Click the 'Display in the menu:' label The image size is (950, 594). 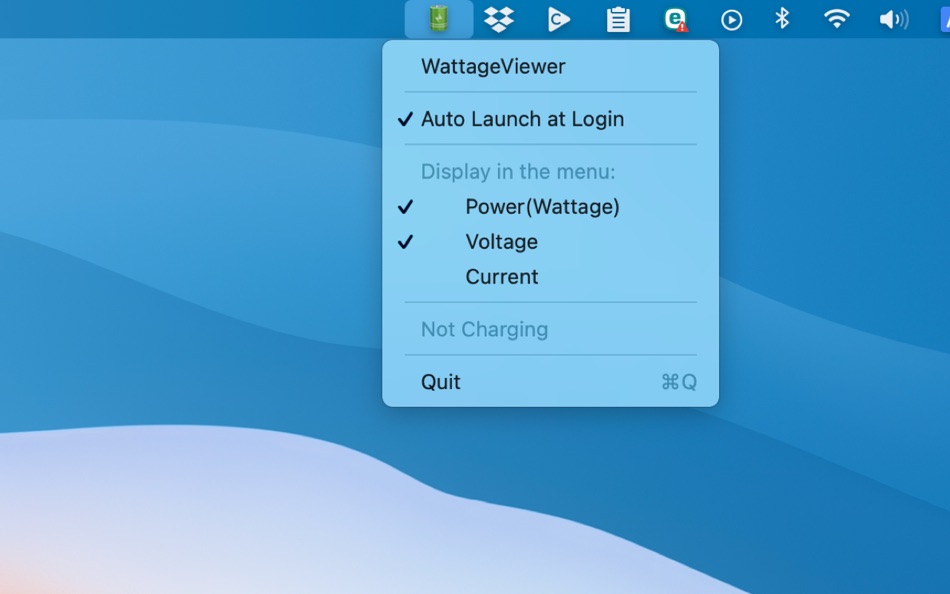pos(517,172)
